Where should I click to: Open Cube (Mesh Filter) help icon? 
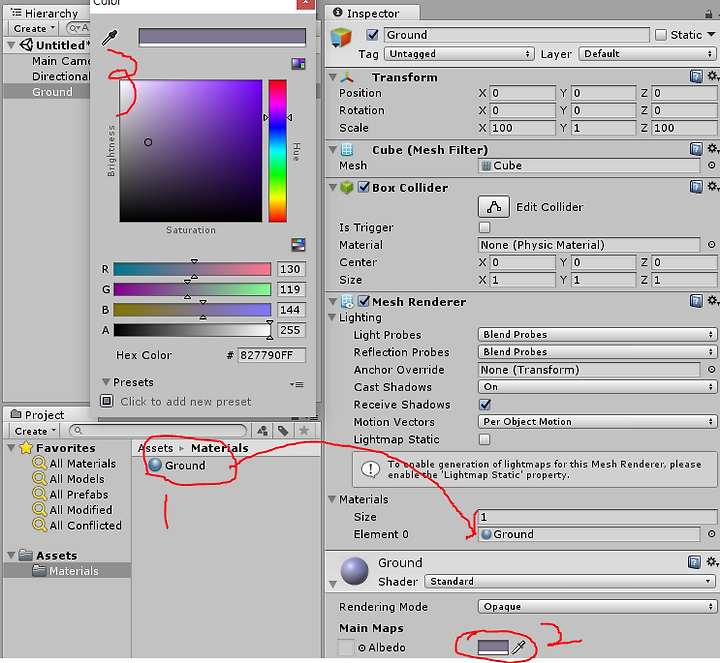tap(696, 149)
